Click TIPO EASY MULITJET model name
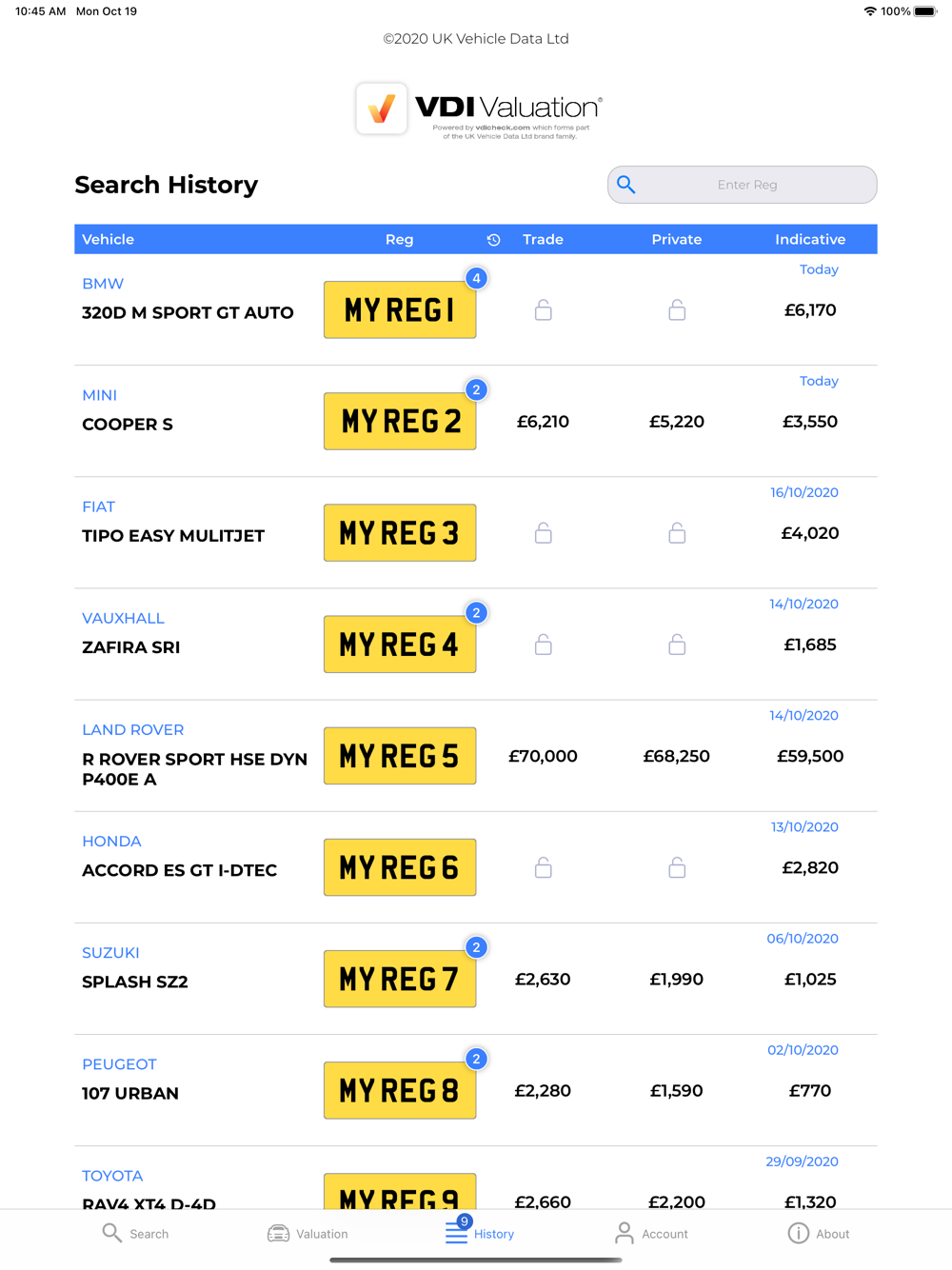The width and height of the screenshot is (952, 1270). click(173, 536)
